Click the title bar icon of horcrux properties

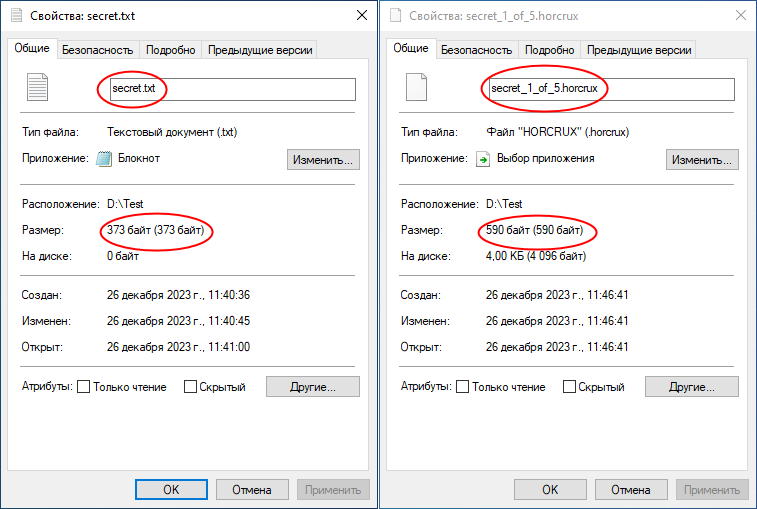(395, 15)
